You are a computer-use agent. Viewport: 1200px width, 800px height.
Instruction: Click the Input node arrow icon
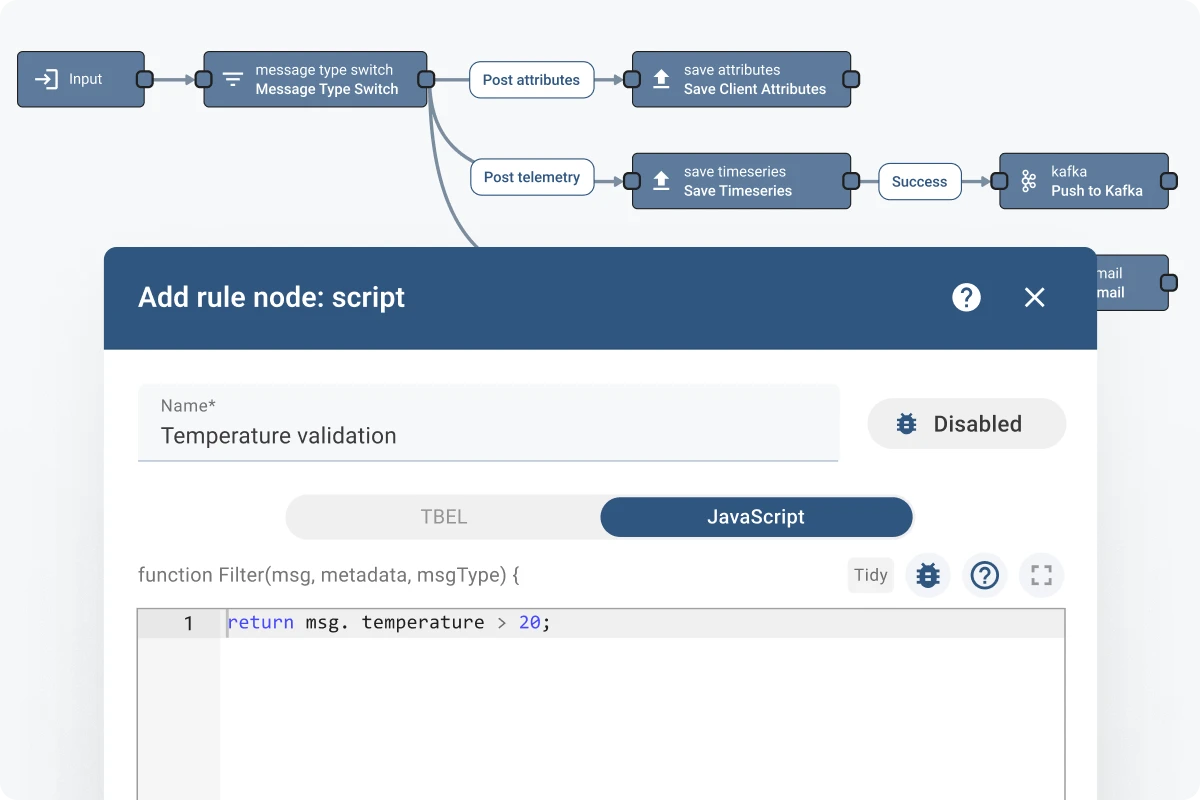point(46,79)
